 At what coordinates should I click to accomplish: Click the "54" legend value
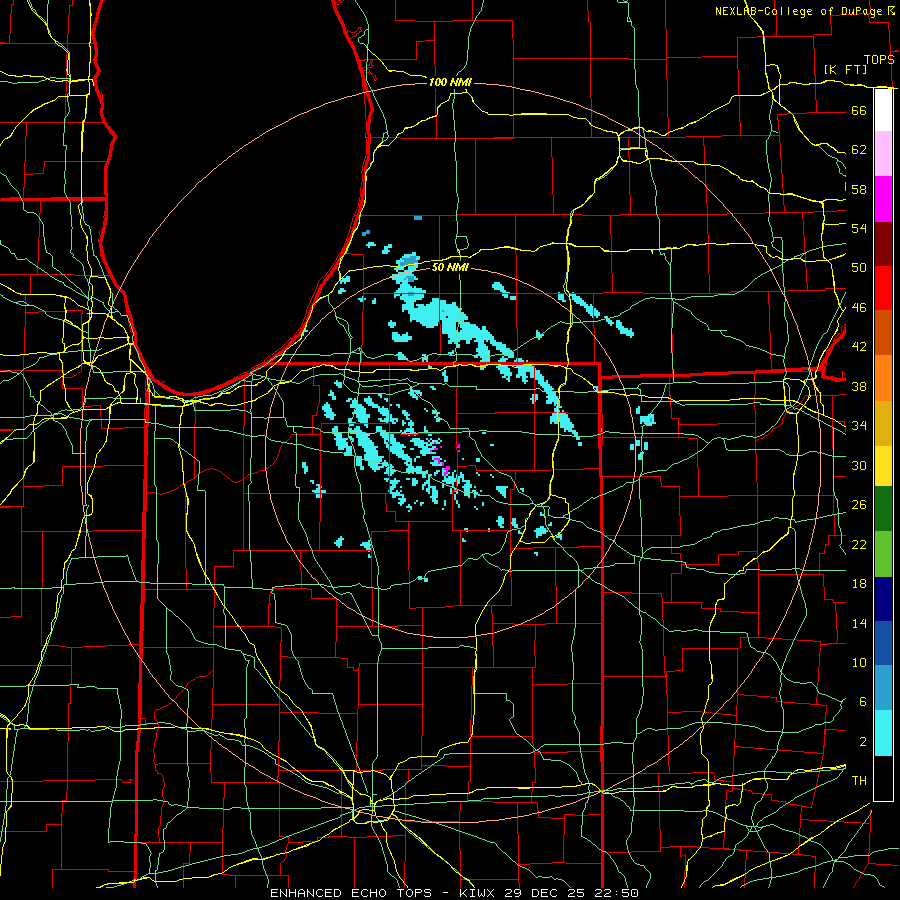[x=859, y=228]
